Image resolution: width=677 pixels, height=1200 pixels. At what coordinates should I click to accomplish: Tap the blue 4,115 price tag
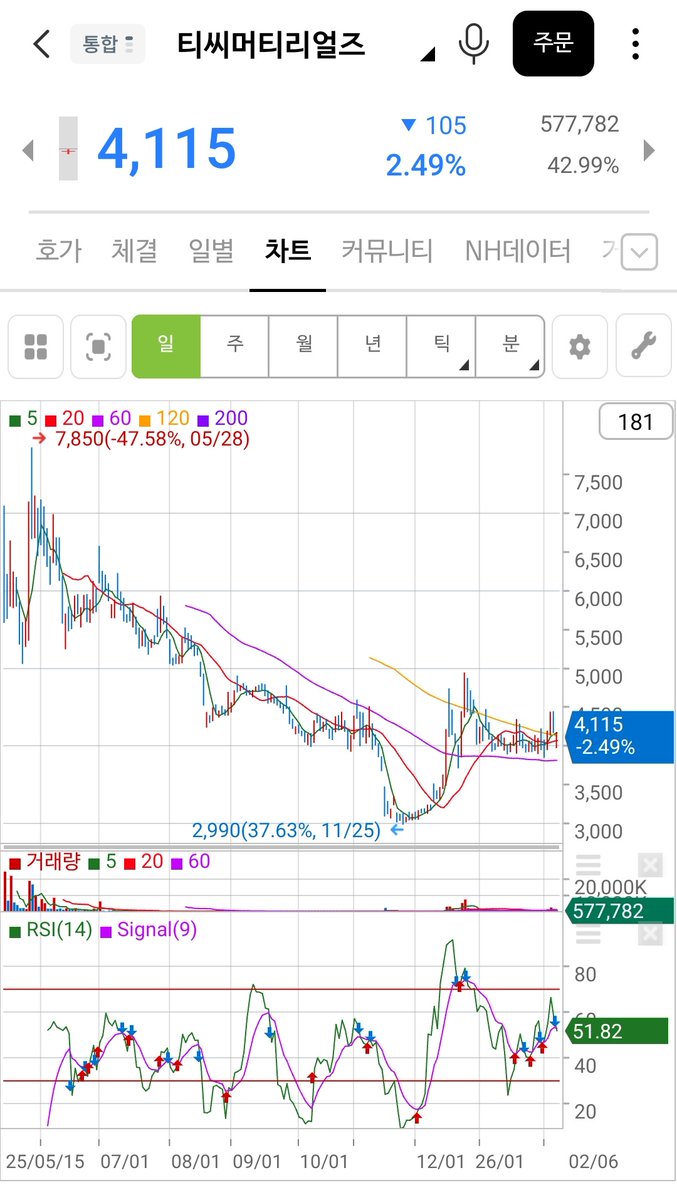620,735
